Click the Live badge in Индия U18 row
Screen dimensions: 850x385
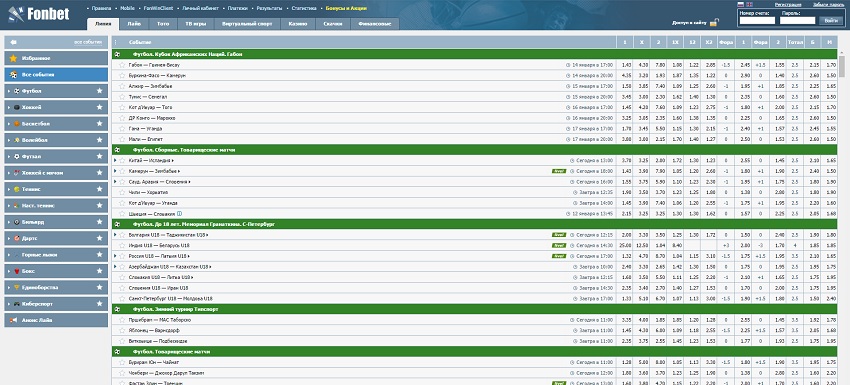coord(559,245)
